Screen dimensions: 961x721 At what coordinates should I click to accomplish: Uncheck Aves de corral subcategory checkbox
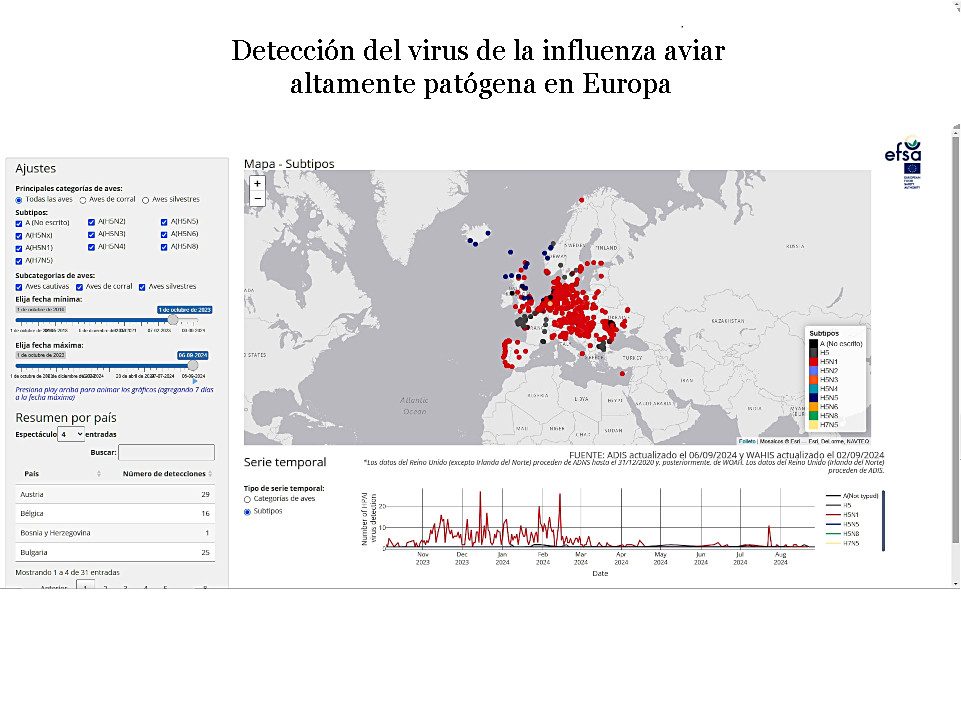pyautogui.click(x=80, y=287)
